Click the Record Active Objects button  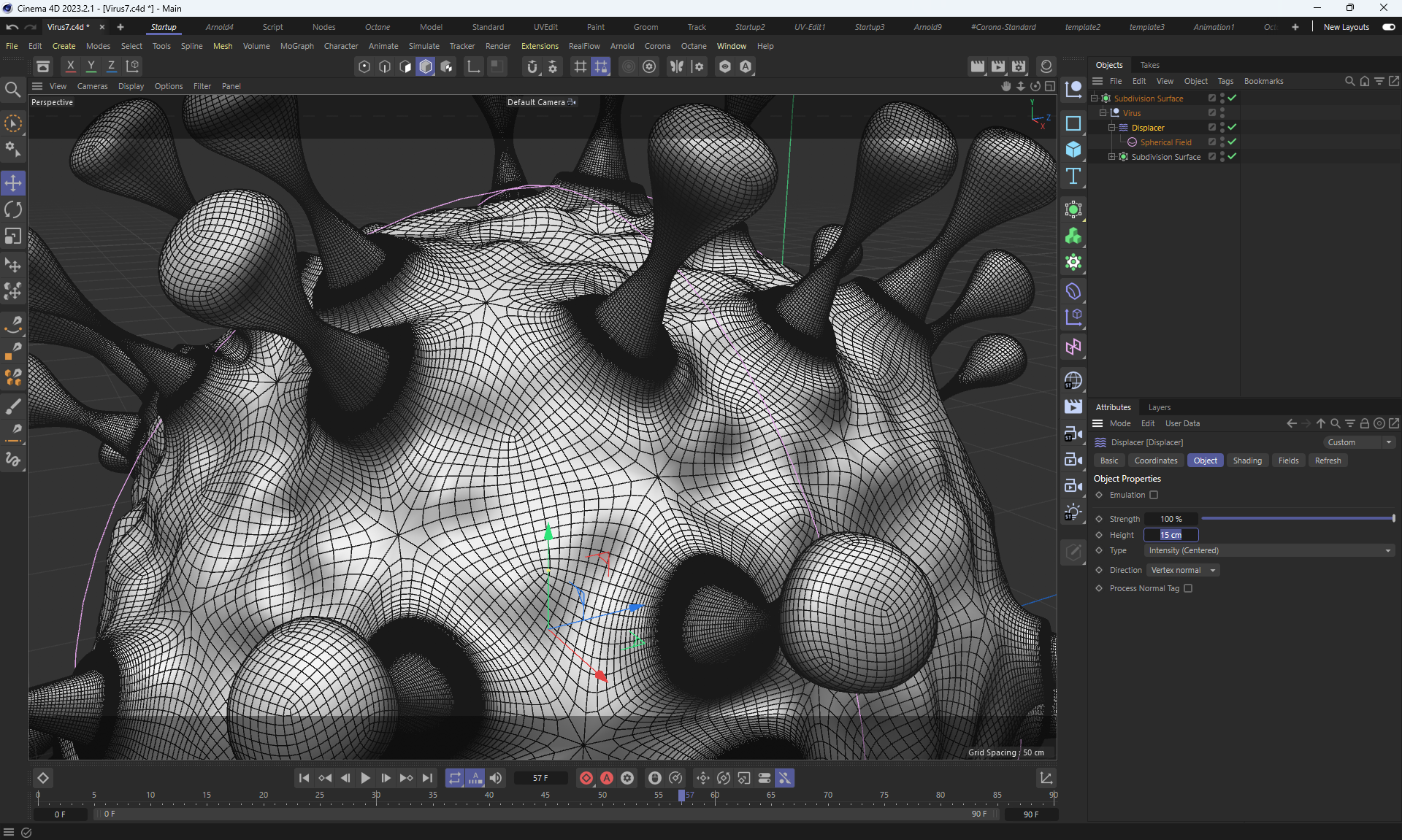tap(586, 778)
